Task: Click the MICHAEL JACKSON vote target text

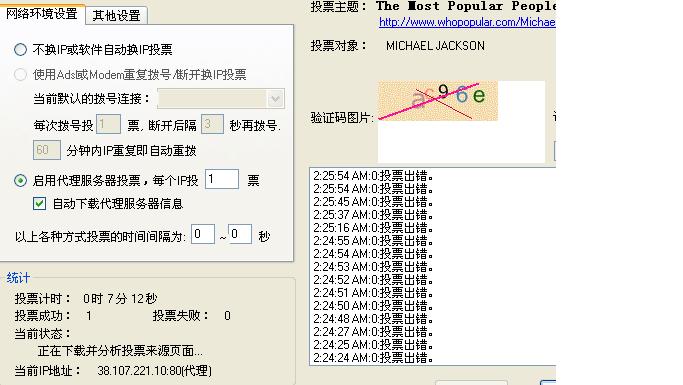Action: pos(435,46)
